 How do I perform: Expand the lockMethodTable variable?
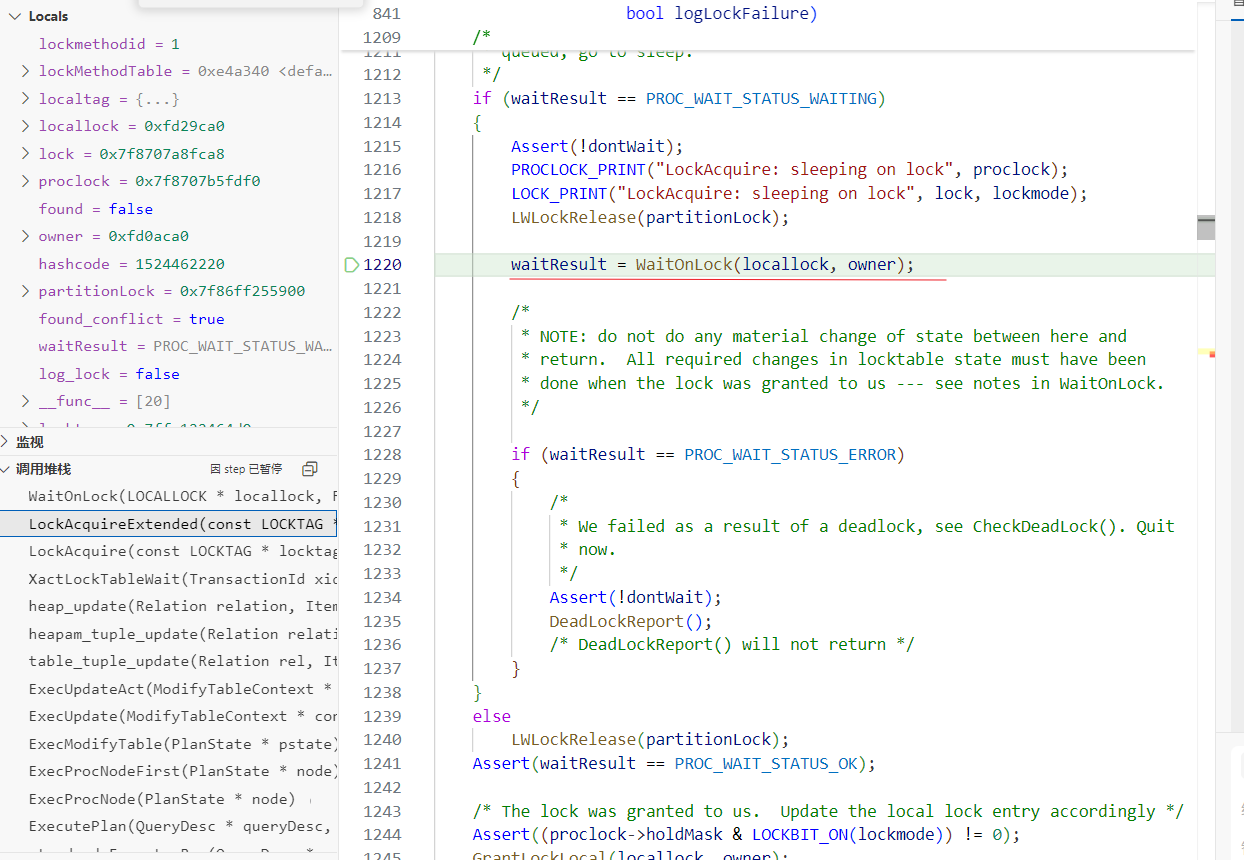tap(25, 72)
